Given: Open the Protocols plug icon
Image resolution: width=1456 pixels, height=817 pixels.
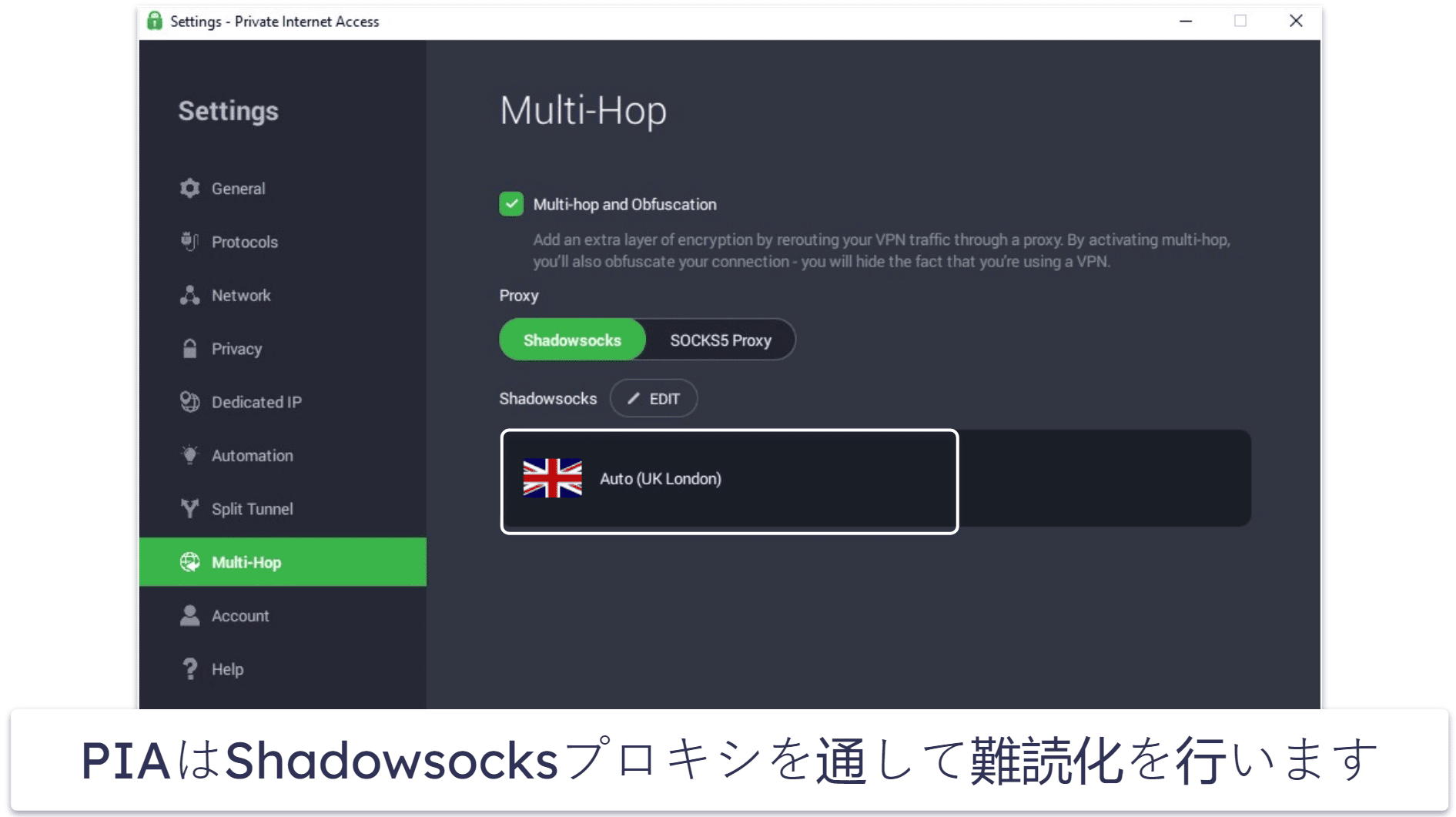Looking at the screenshot, I should (x=189, y=242).
